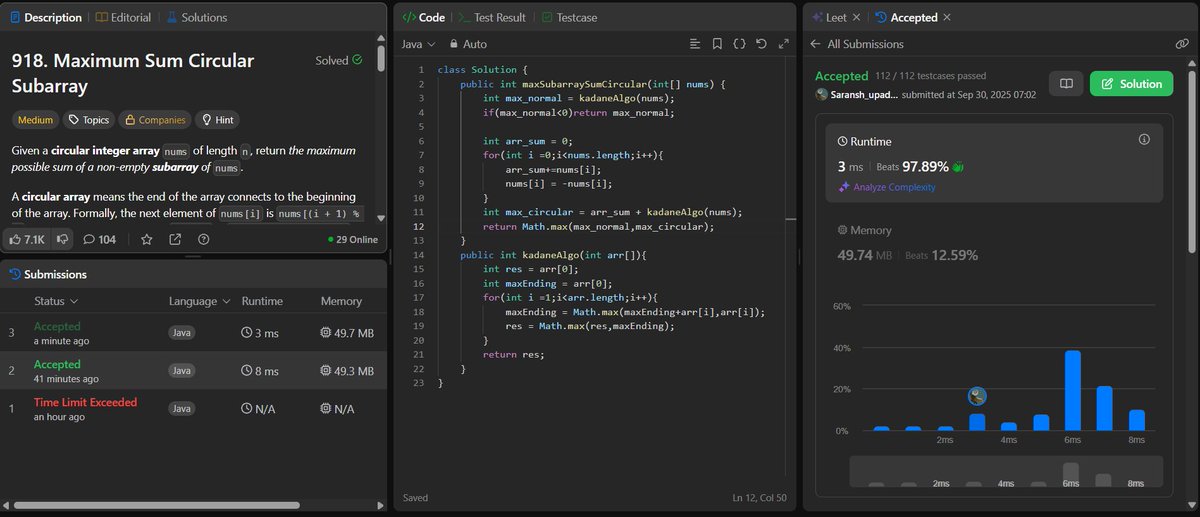Click the avatar marker on runtime chart

[x=978, y=396]
